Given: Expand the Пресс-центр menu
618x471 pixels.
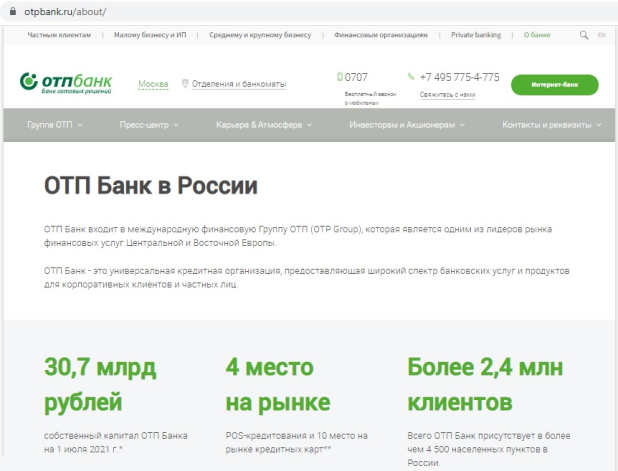Looking at the screenshot, I should coord(149,125).
